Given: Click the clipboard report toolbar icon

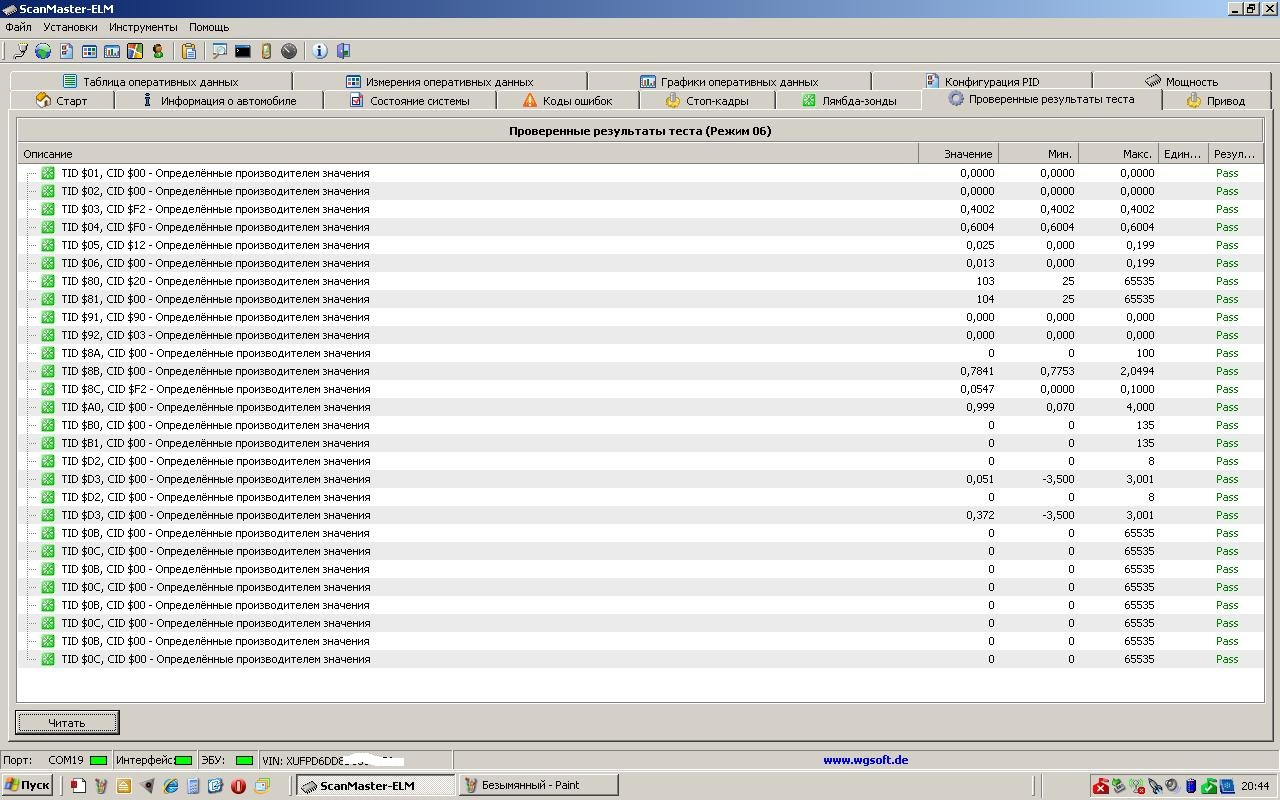Looking at the screenshot, I should [189, 51].
